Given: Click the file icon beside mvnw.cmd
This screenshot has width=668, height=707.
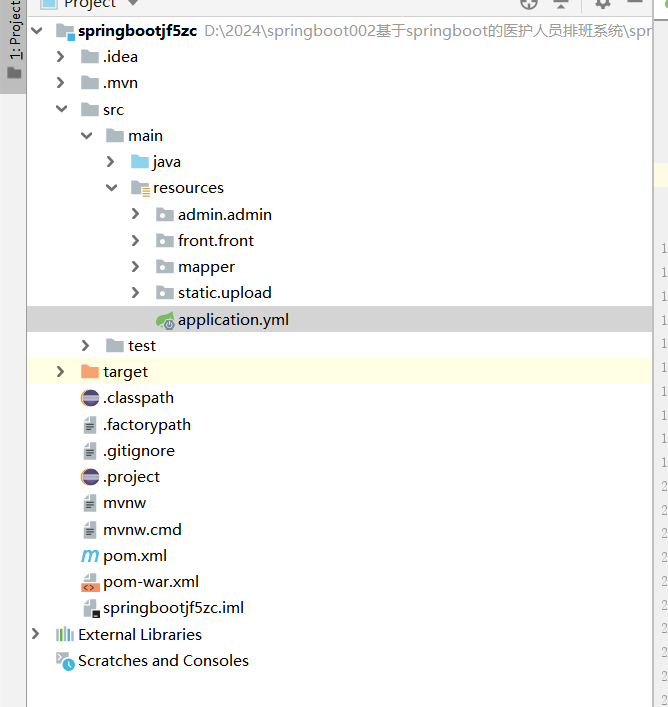Looking at the screenshot, I should click(x=90, y=530).
